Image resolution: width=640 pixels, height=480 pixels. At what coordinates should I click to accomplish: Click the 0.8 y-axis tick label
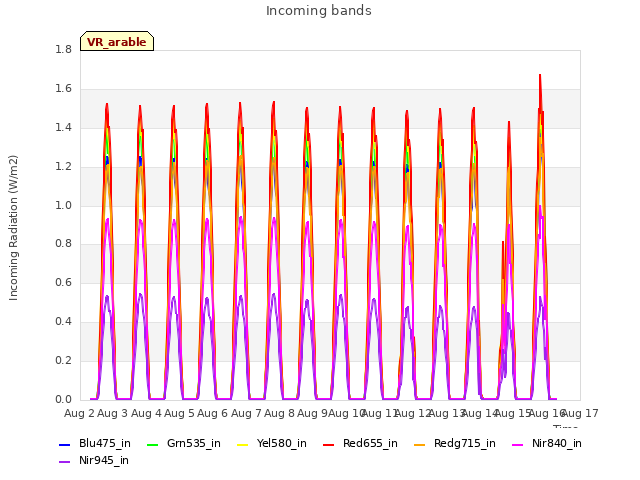click(x=63, y=244)
